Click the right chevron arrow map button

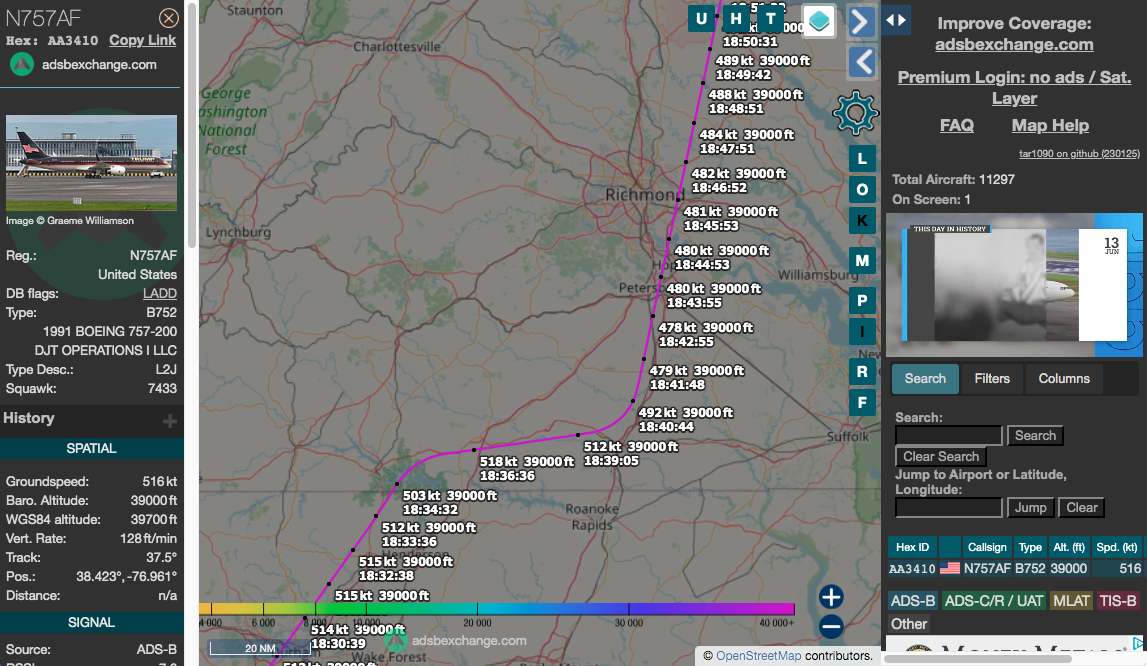click(x=862, y=22)
